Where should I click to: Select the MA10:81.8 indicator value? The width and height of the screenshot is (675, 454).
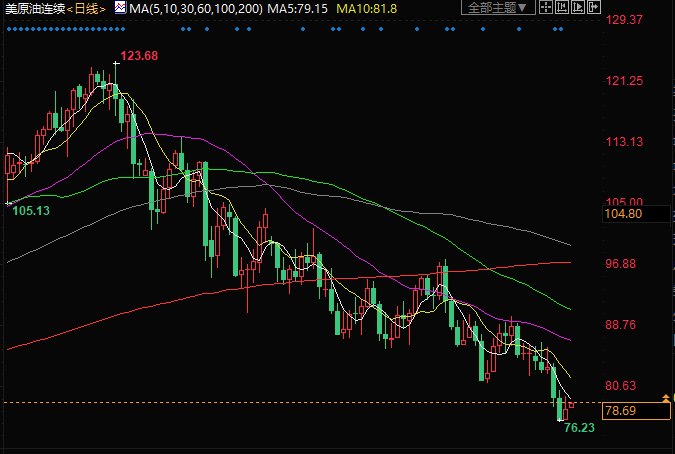(x=367, y=8)
